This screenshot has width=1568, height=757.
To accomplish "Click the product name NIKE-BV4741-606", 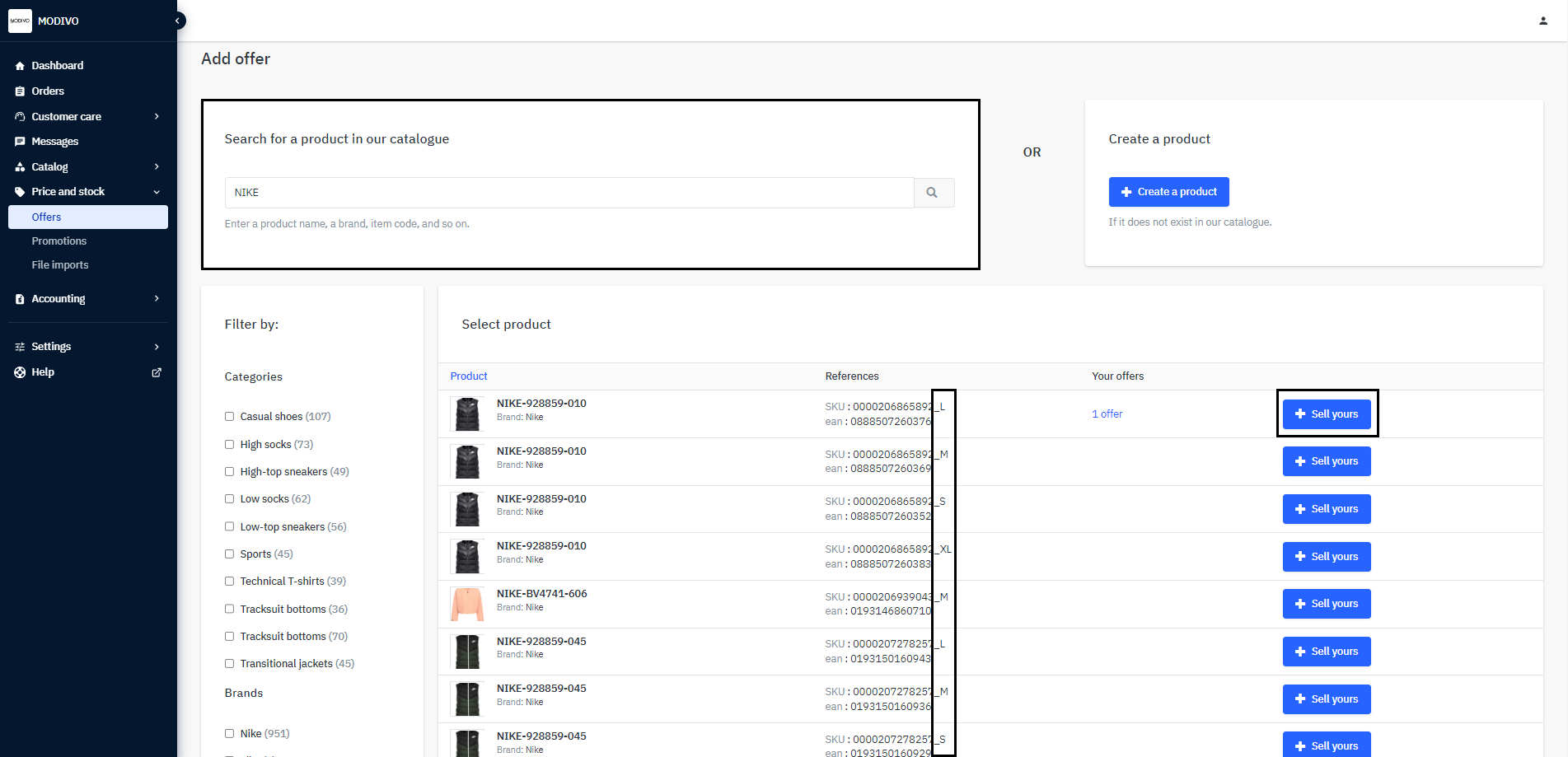I will pyautogui.click(x=542, y=594).
